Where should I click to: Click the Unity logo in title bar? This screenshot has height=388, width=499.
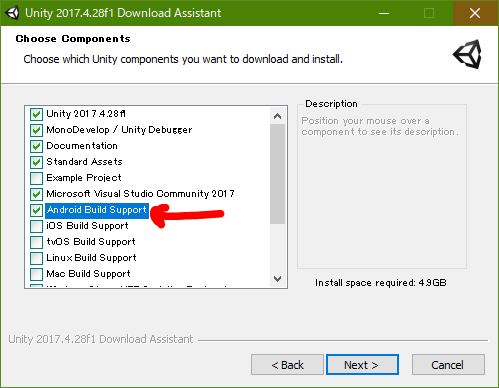(x=13, y=13)
